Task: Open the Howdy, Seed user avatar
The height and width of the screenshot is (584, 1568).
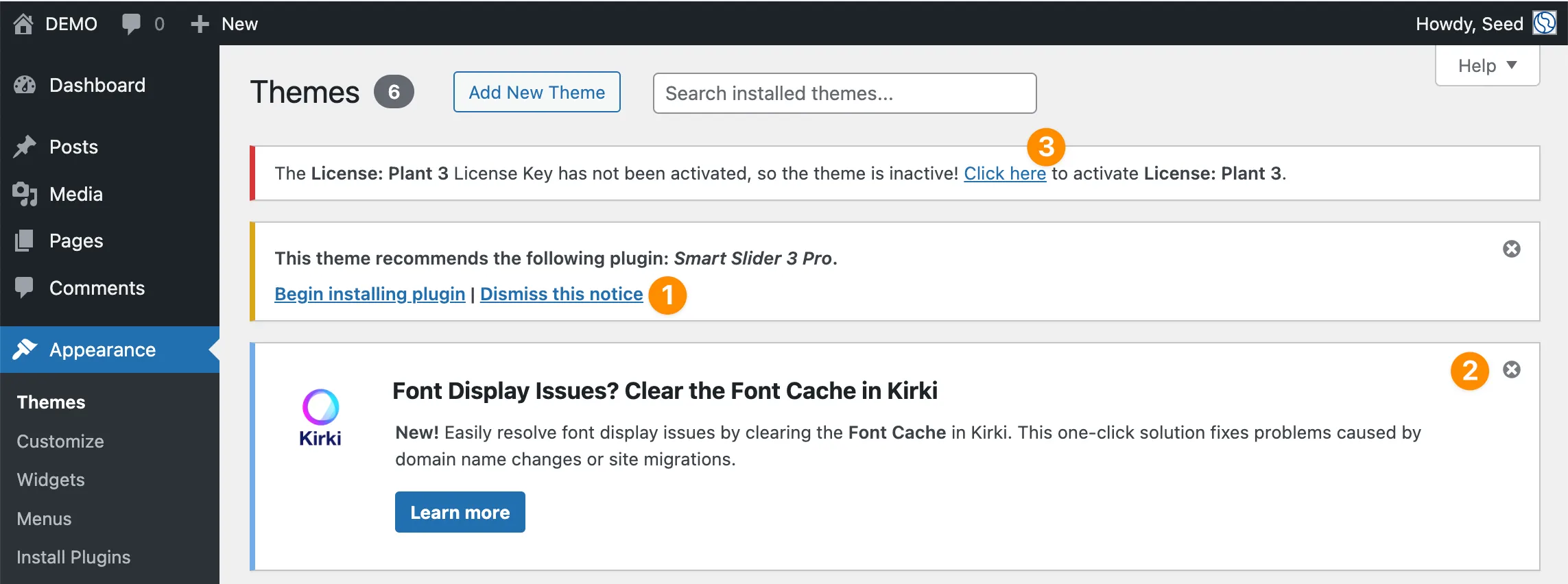Action: pos(1545,23)
